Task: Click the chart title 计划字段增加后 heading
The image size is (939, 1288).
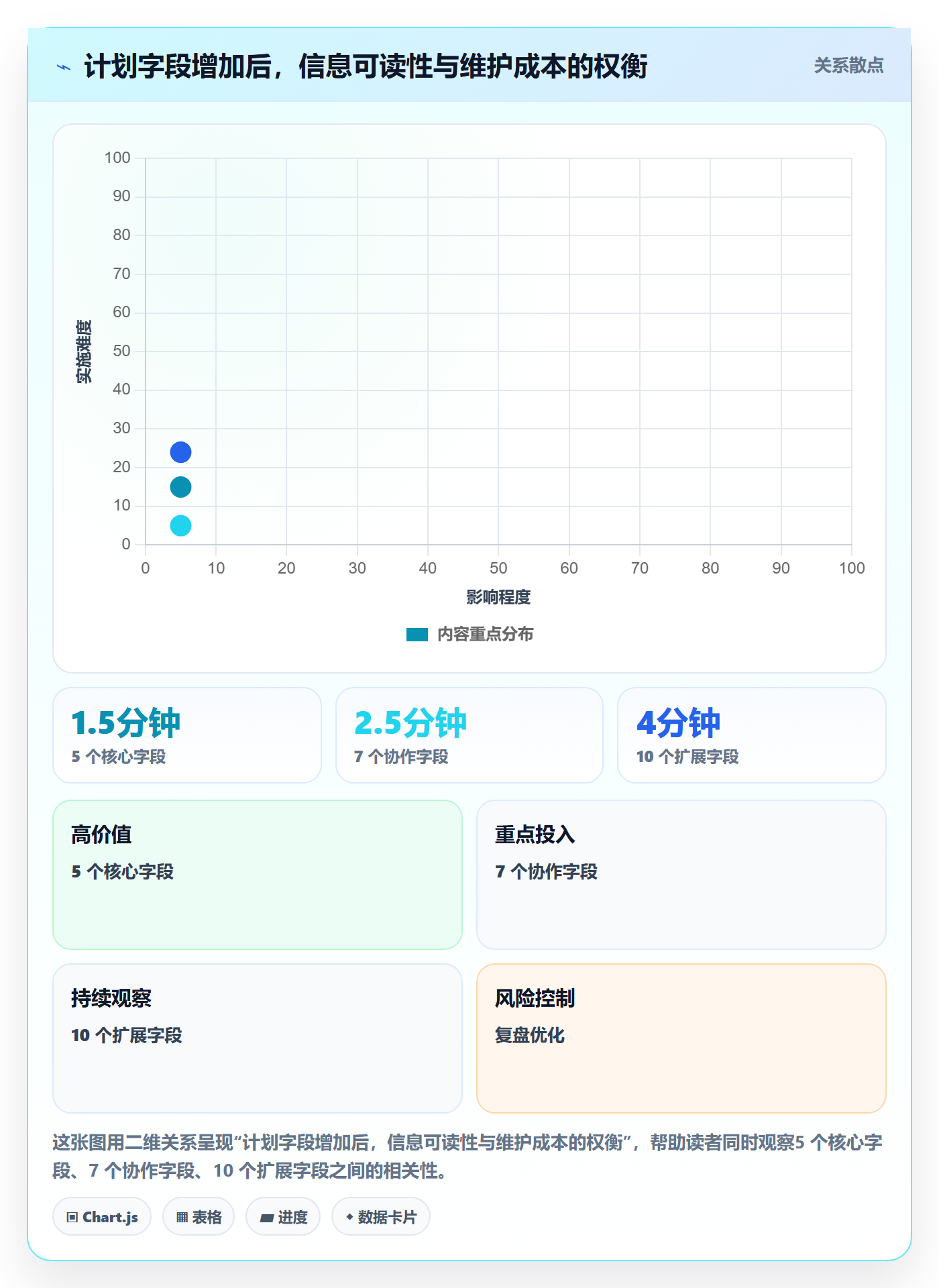Action: pos(366,66)
